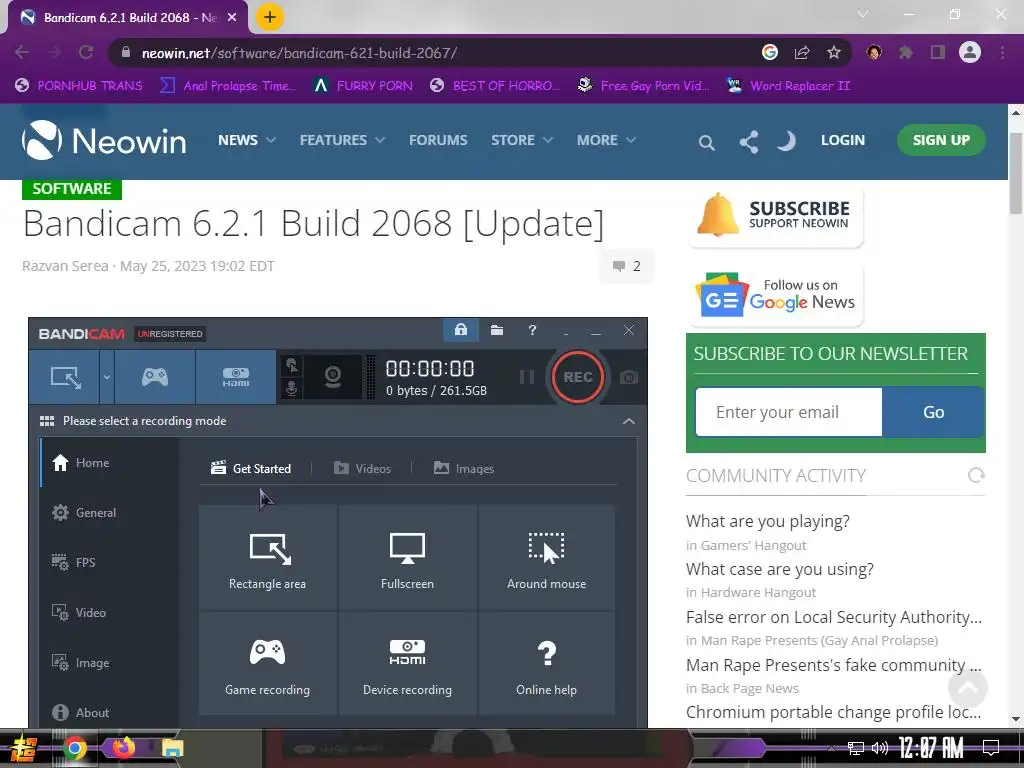Refresh the Community Activity list
The image size is (1024, 768).
(976, 475)
